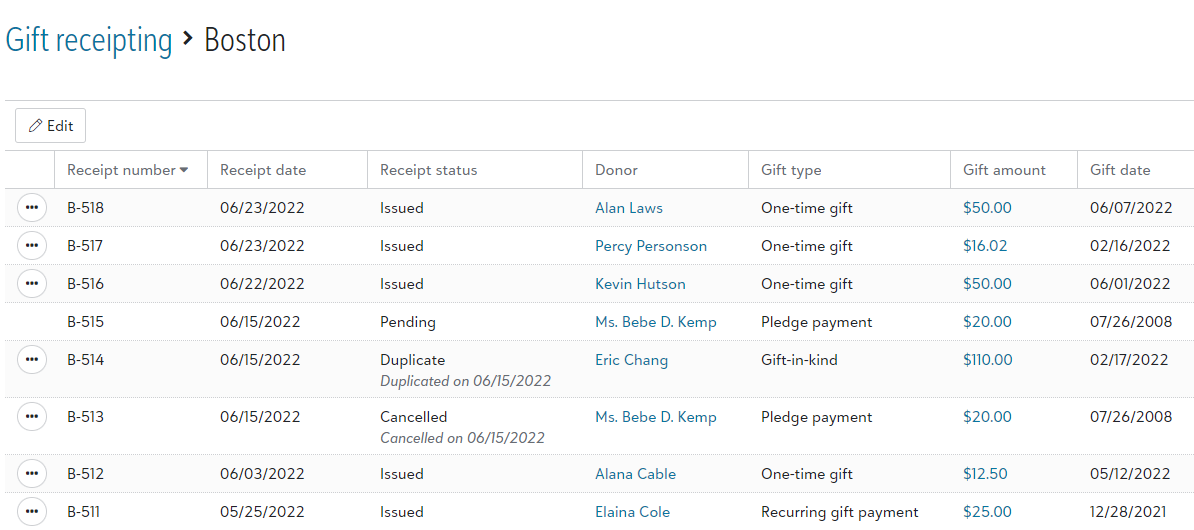Open donor Alan Laws record
1194x530 pixels.
click(x=631, y=208)
